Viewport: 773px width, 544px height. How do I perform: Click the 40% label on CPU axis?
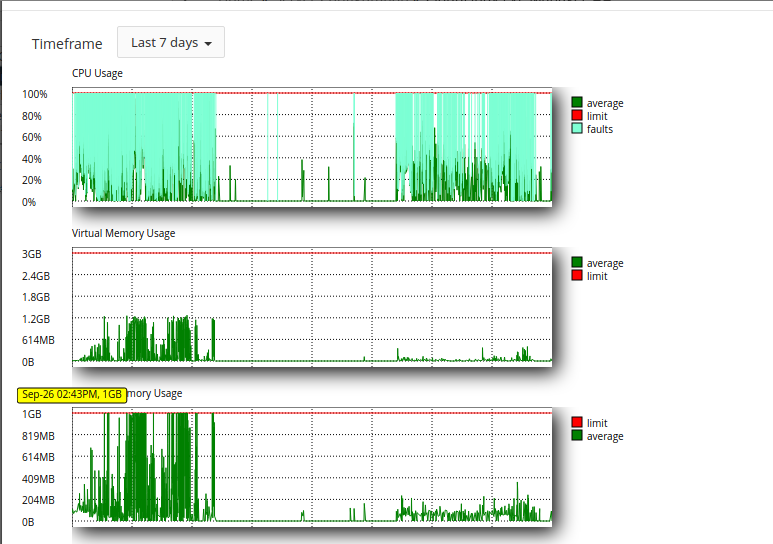point(32,159)
